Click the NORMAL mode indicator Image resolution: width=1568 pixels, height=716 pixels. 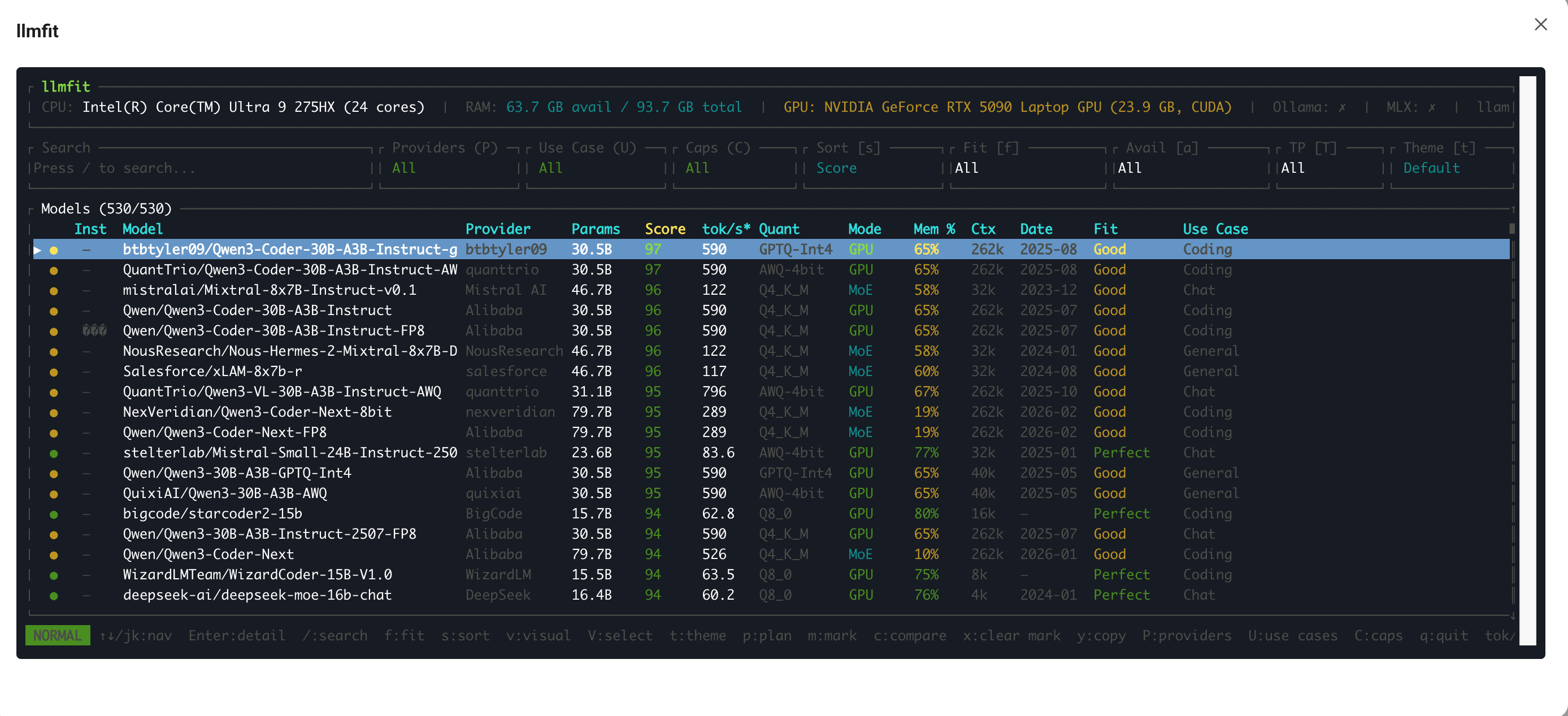tap(57, 636)
